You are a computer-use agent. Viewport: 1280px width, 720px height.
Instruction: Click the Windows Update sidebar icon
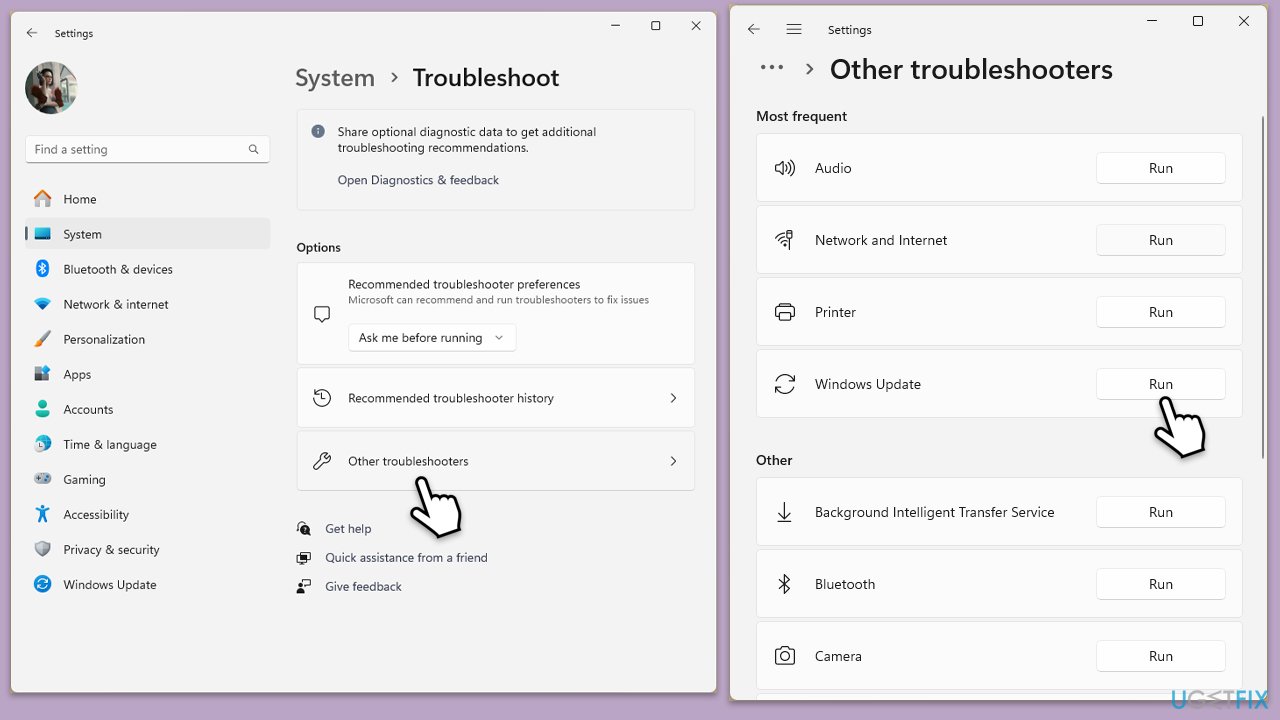[42, 584]
